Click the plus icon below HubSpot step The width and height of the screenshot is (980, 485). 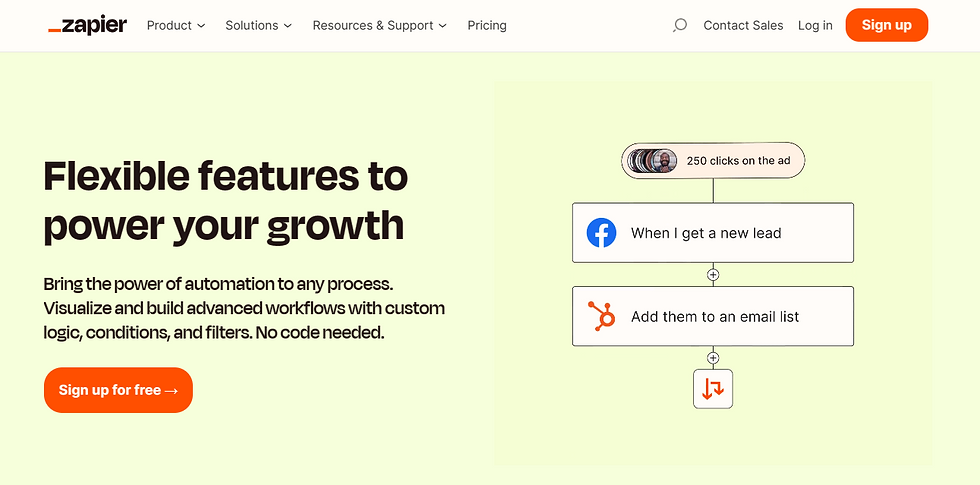coord(712,358)
